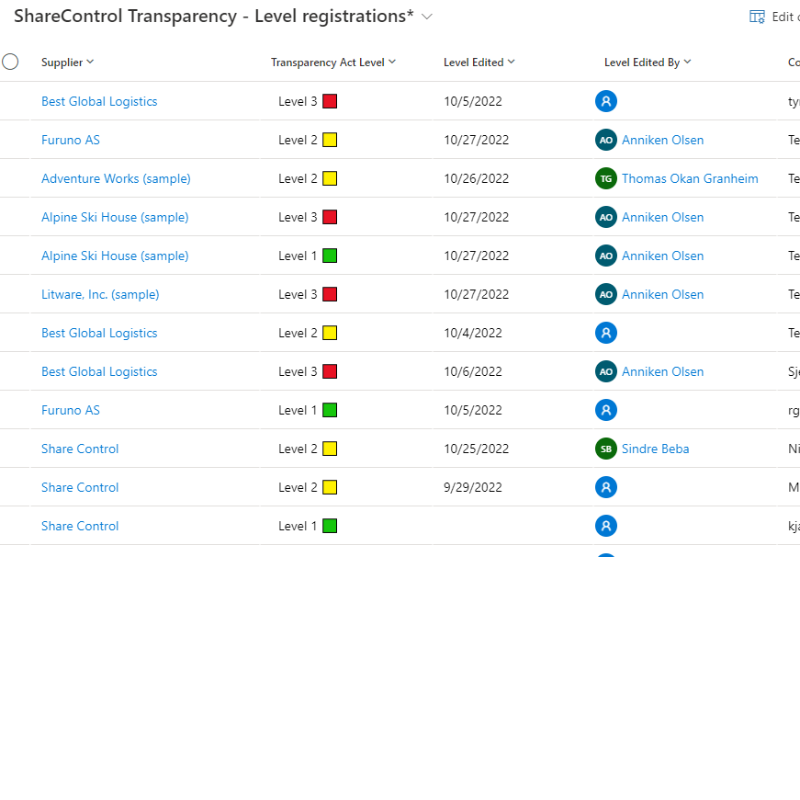Click the 10/26/2022 date in the Adventure Works row
The image size is (800, 800).
[x=476, y=179]
